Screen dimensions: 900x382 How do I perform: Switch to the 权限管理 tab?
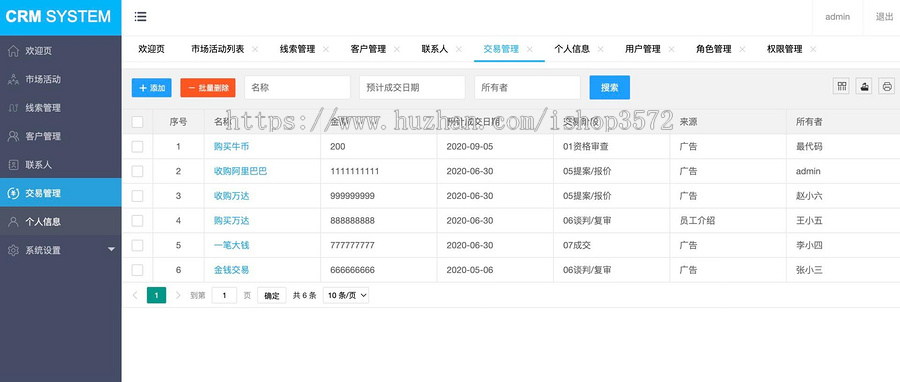(785, 49)
